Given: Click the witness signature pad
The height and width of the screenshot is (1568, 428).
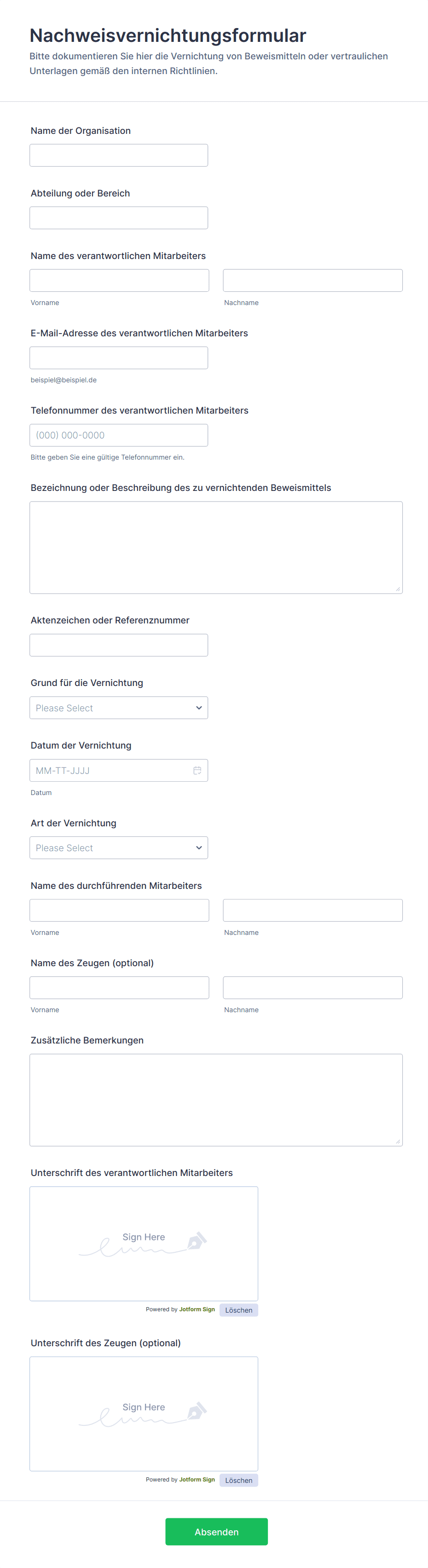Looking at the screenshot, I should coord(144,1413).
